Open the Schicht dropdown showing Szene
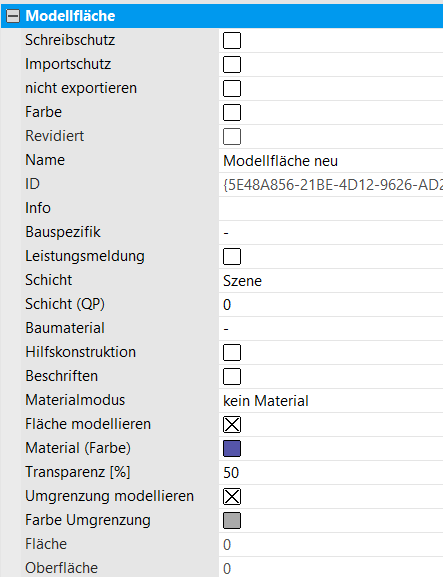The height and width of the screenshot is (577, 443). pos(331,280)
